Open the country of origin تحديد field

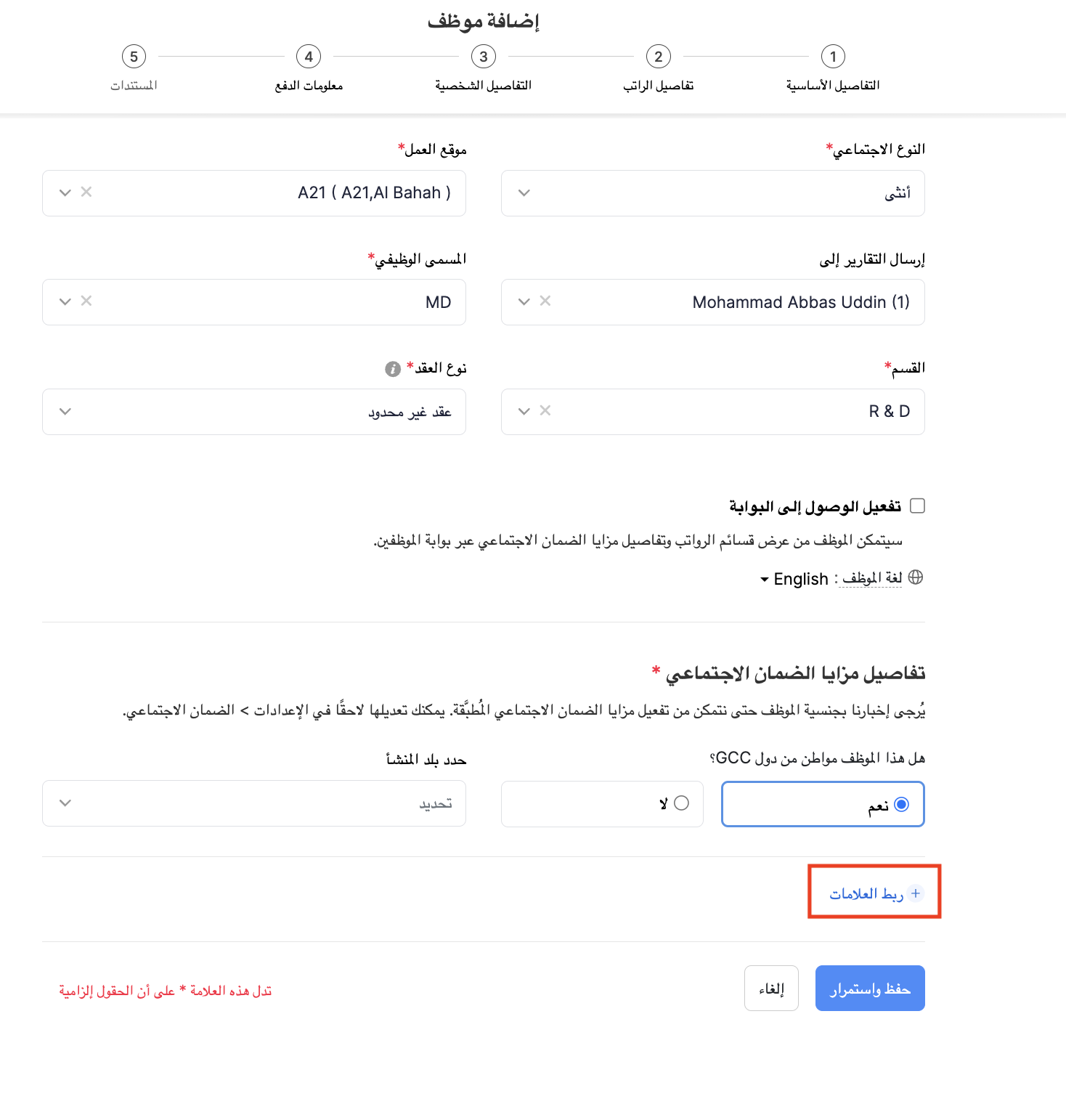(x=254, y=803)
